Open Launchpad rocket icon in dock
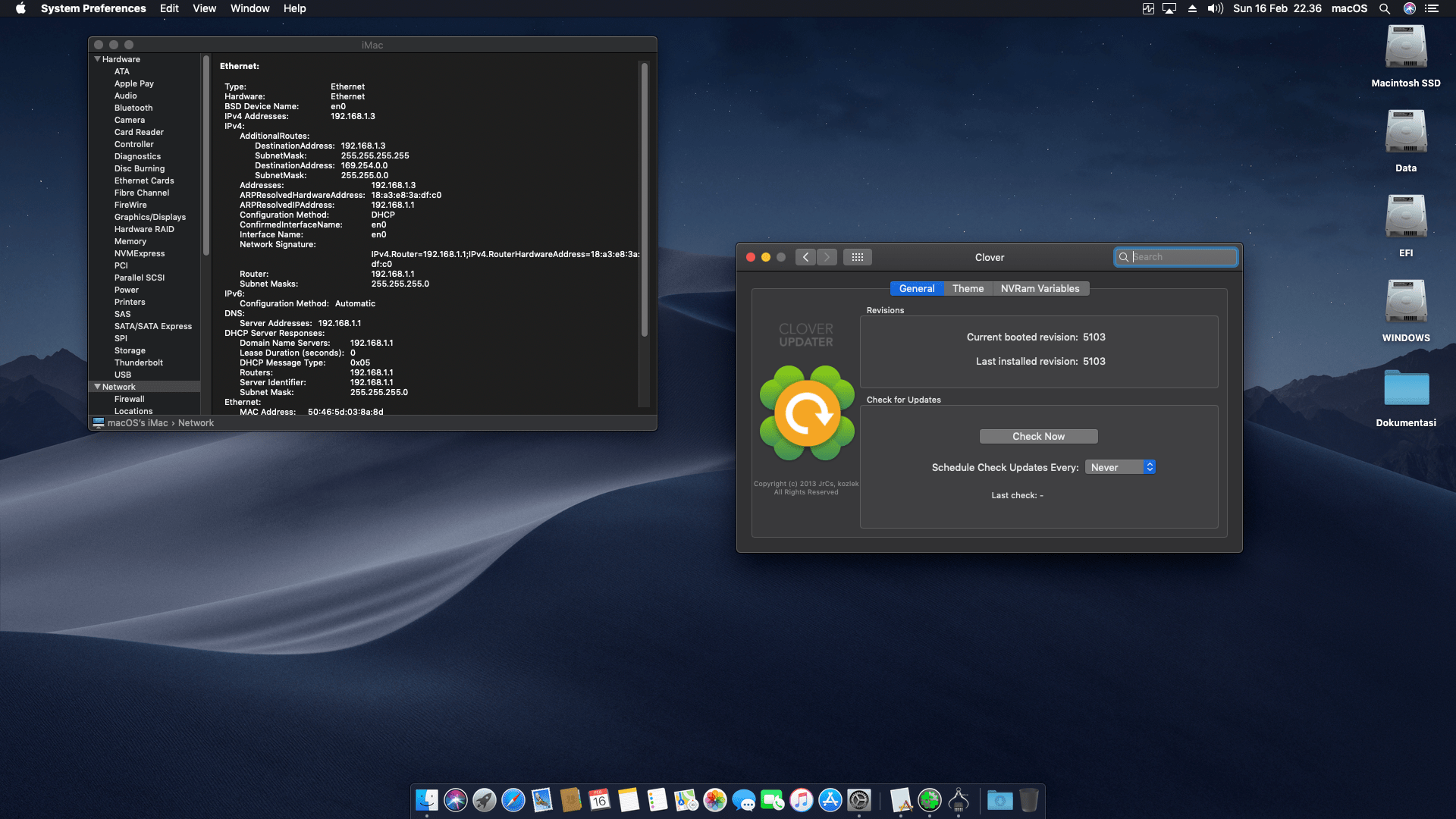The image size is (1456, 819). pyautogui.click(x=485, y=800)
